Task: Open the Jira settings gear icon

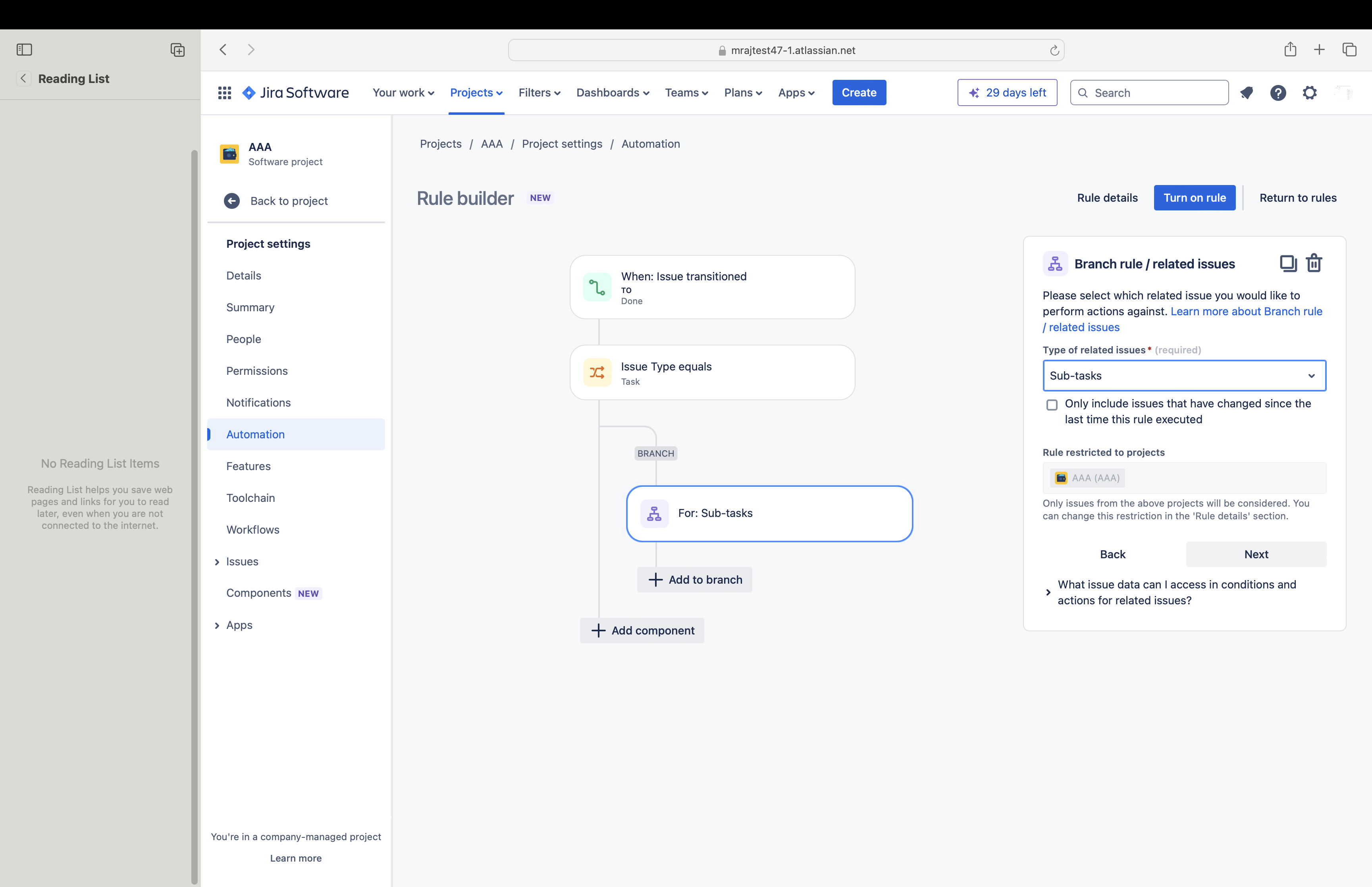Action: tap(1310, 93)
